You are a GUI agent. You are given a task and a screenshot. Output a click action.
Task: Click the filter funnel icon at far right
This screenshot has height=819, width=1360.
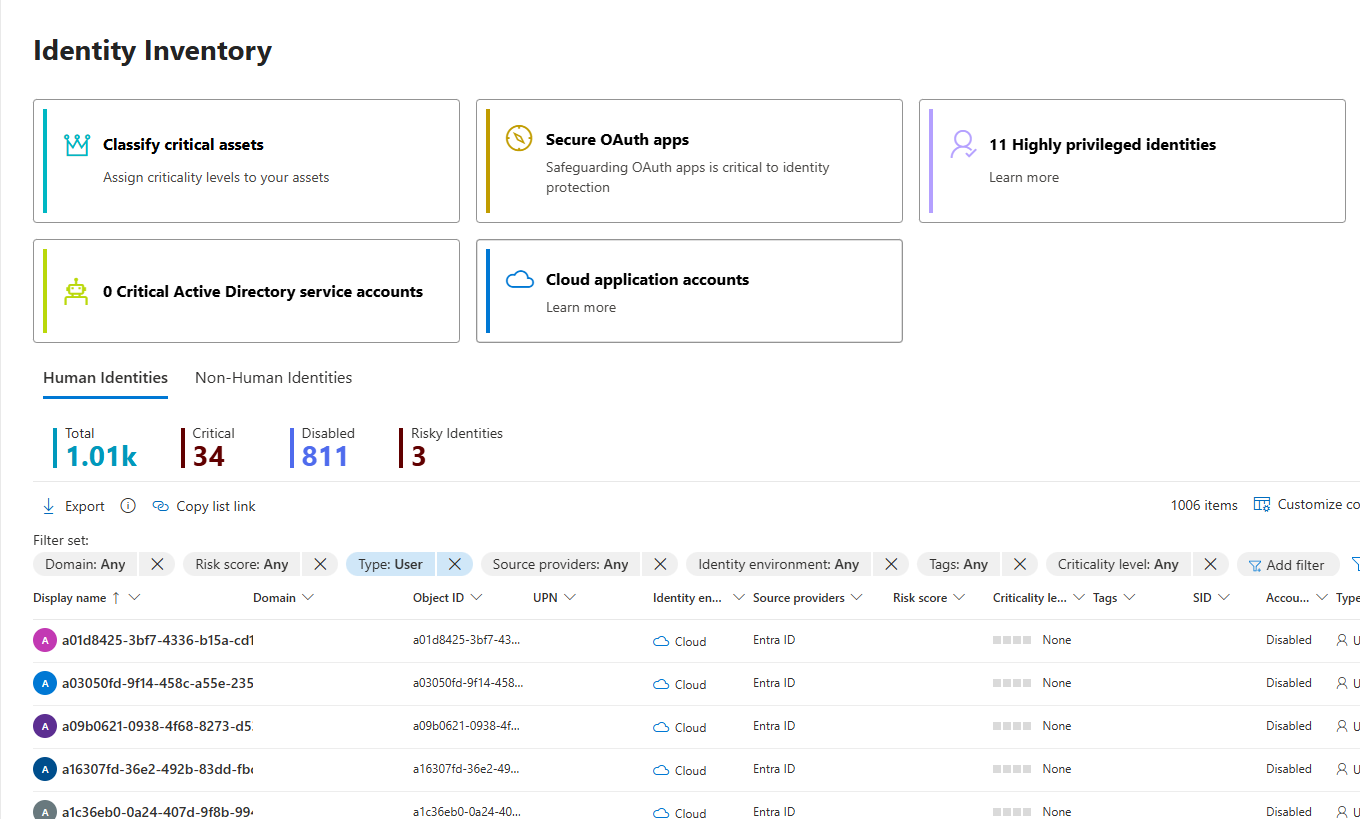pos(1355,564)
